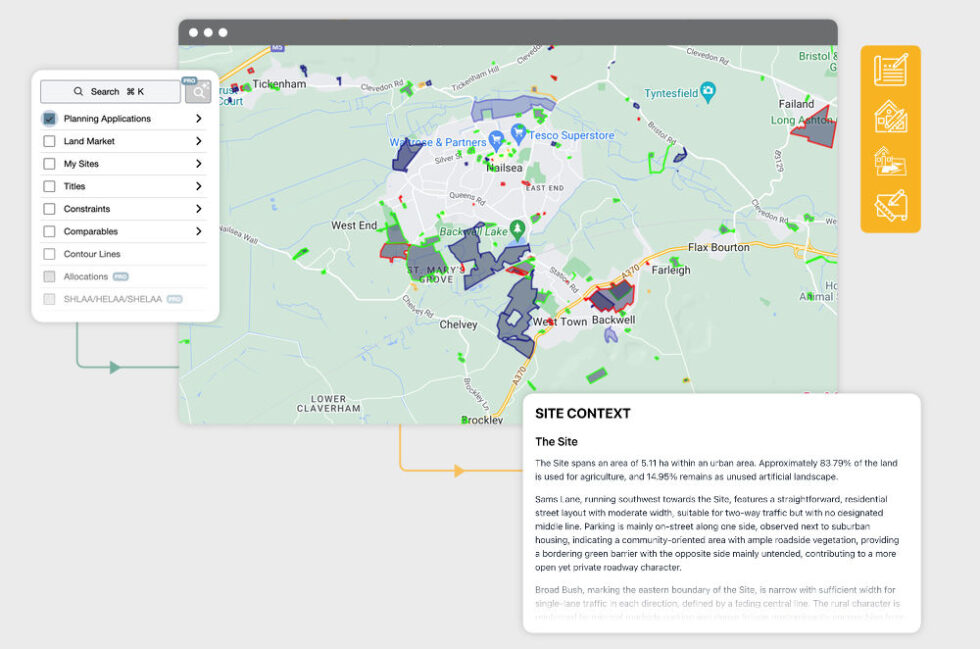Select the property appraisal icon
The height and width of the screenshot is (649, 980).
pos(891,115)
